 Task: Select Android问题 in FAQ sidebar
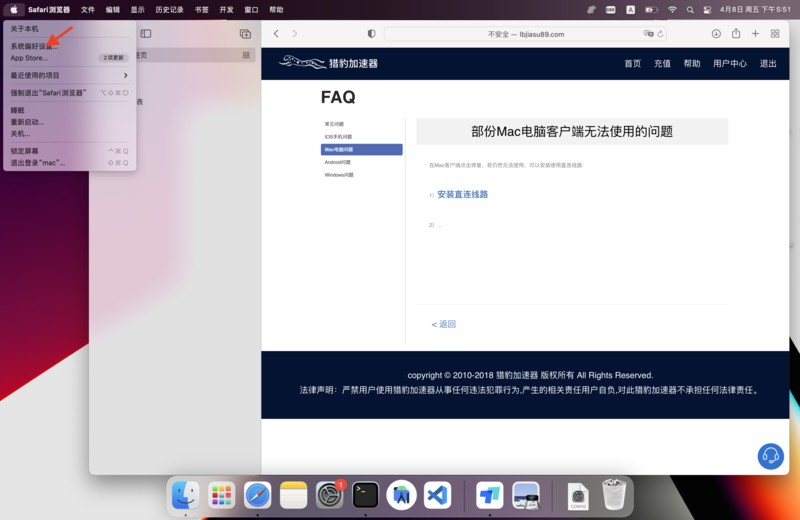point(338,162)
